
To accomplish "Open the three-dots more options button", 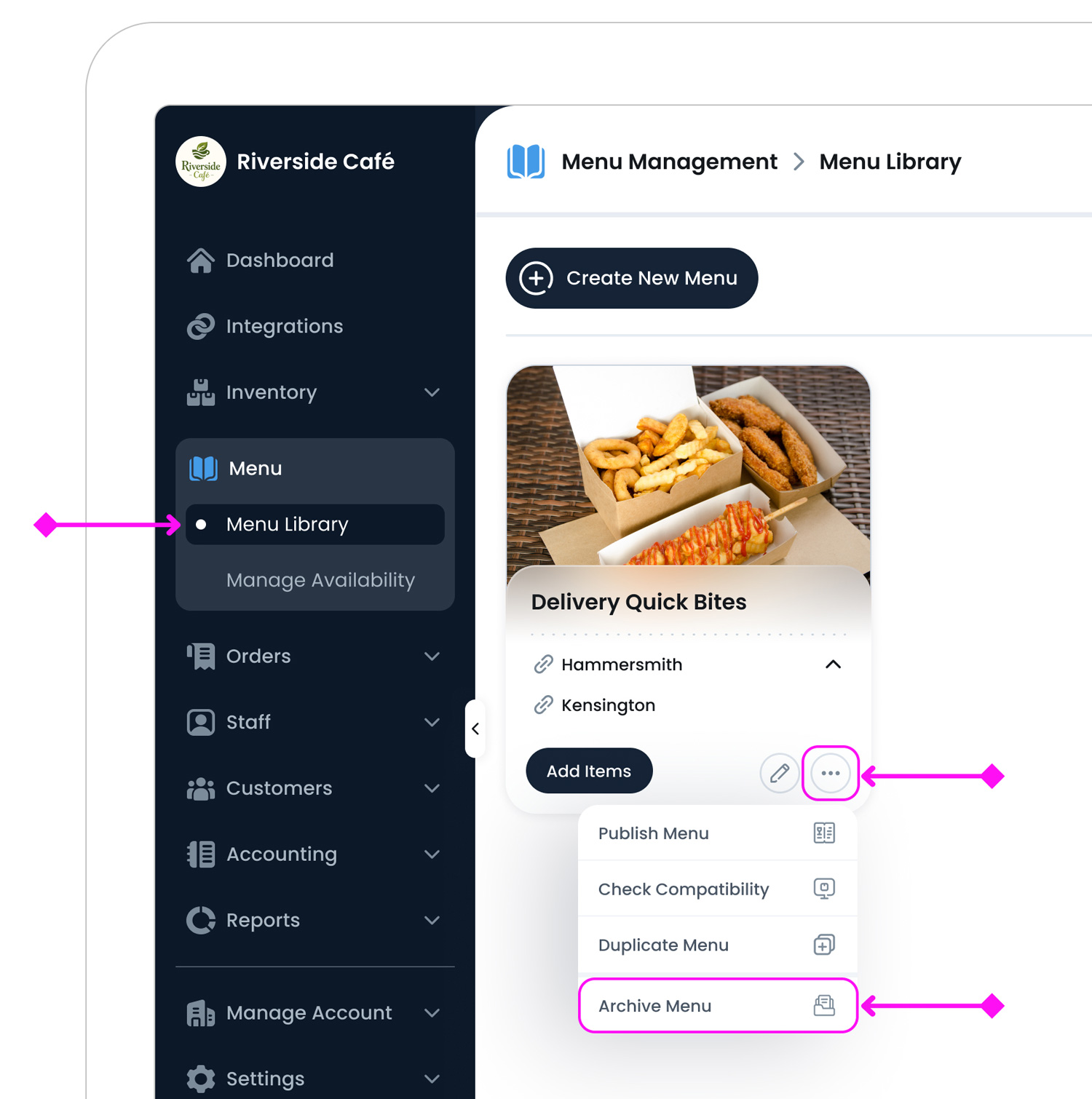I will coord(831,773).
